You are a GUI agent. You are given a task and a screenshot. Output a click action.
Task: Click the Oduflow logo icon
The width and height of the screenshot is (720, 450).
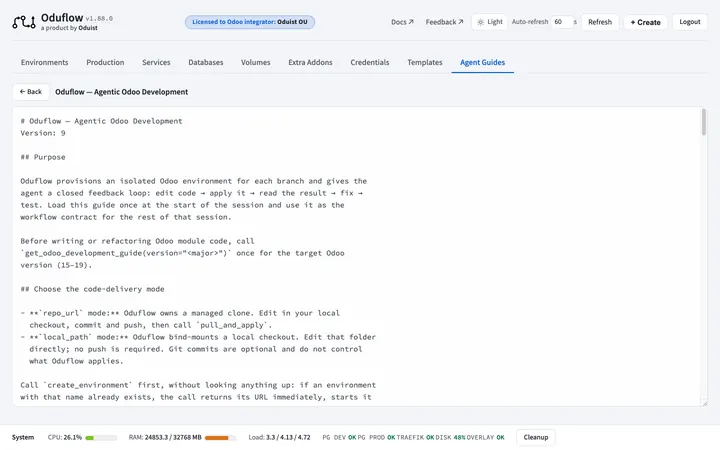point(24,22)
